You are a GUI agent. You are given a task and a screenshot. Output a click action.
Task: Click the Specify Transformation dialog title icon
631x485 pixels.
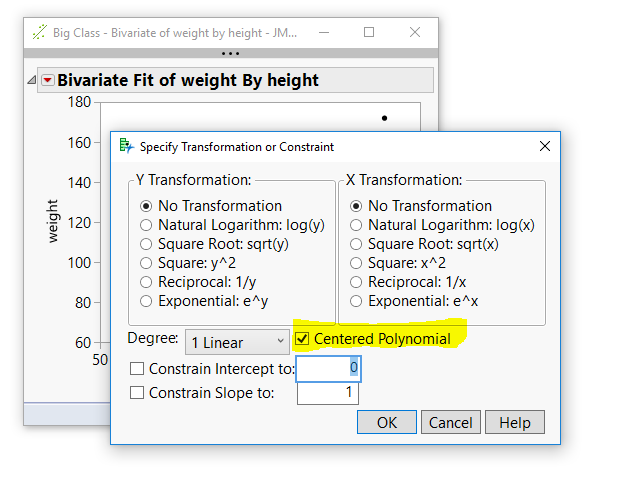point(126,146)
